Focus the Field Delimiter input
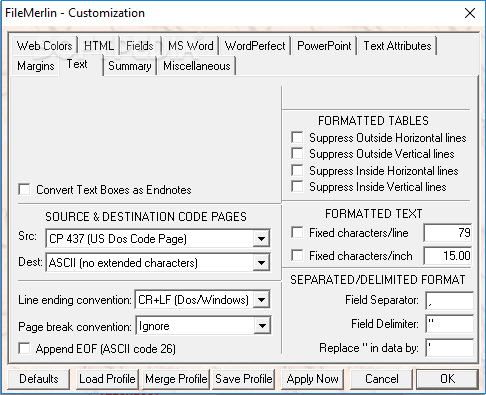486x395 pixels. tap(449, 324)
